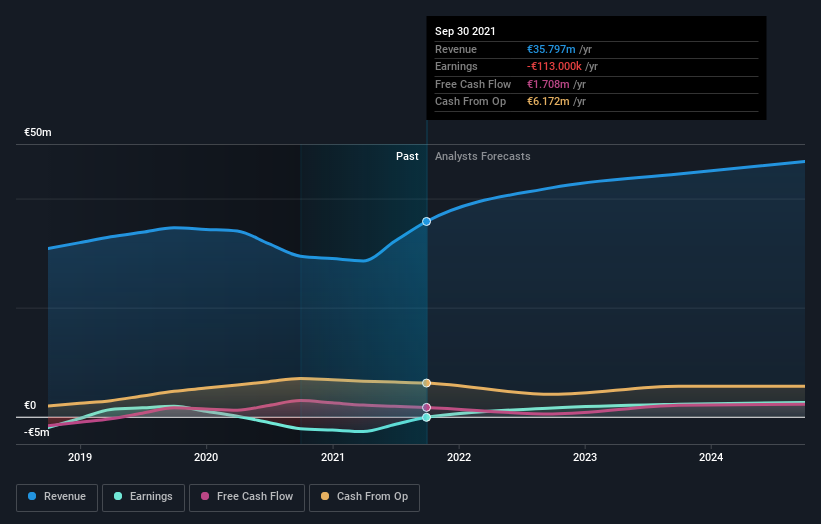Click the Sep 30 2021 tooltip date
The image size is (821, 524).
pyautogui.click(x=465, y=31)
